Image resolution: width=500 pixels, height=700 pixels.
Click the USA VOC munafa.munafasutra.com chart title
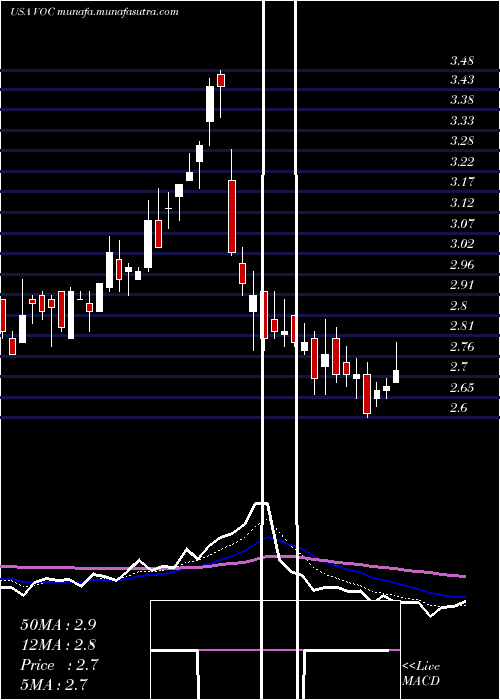pyautogui.click(x=94, y=12)
